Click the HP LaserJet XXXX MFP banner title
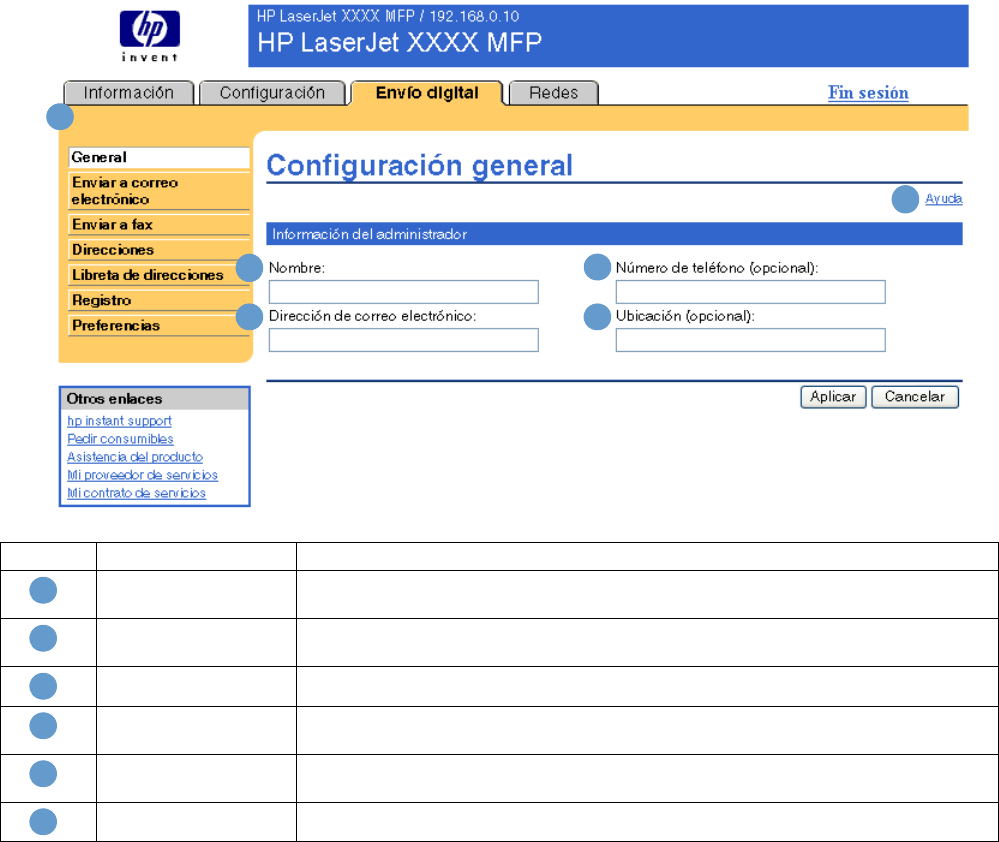The image size is (999, 842). pyautogui.click(x=399, y=43)
